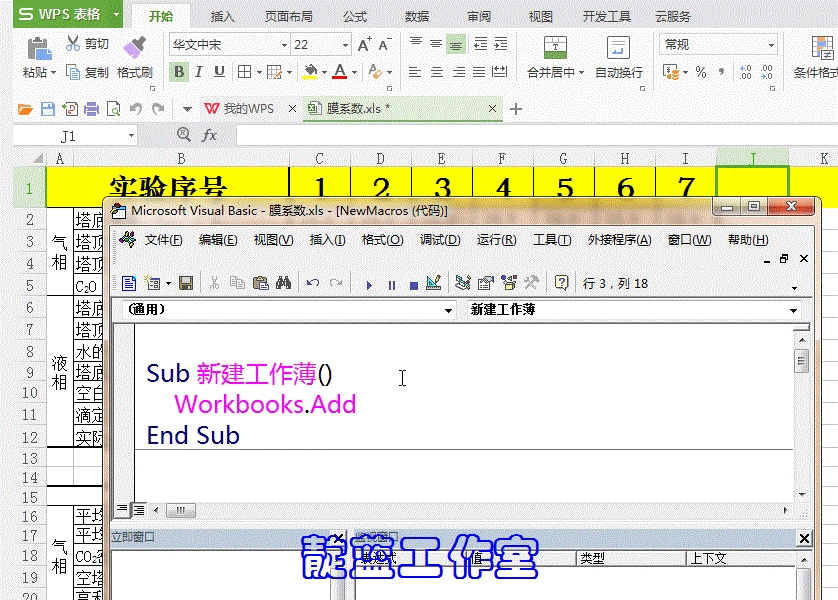Click the Undo icon in the VBA toolbar
838x600 pixels.
(x=311, y=283)
